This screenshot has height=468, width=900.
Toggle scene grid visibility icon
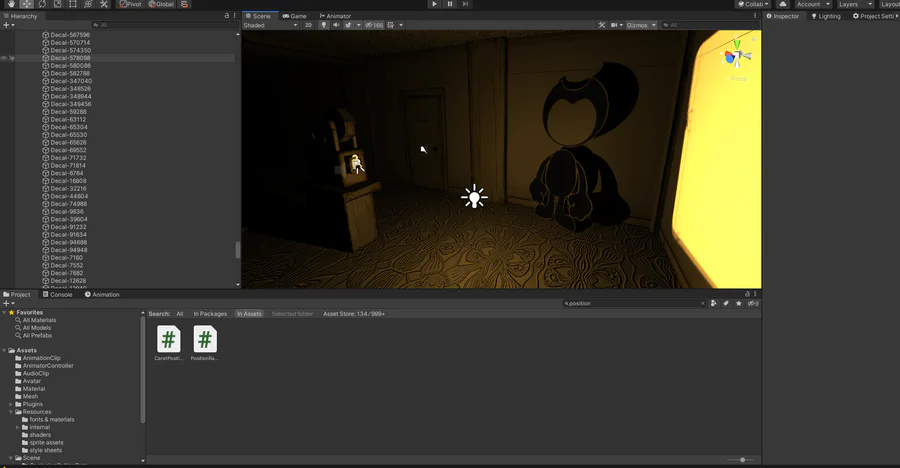click(391, 25)
